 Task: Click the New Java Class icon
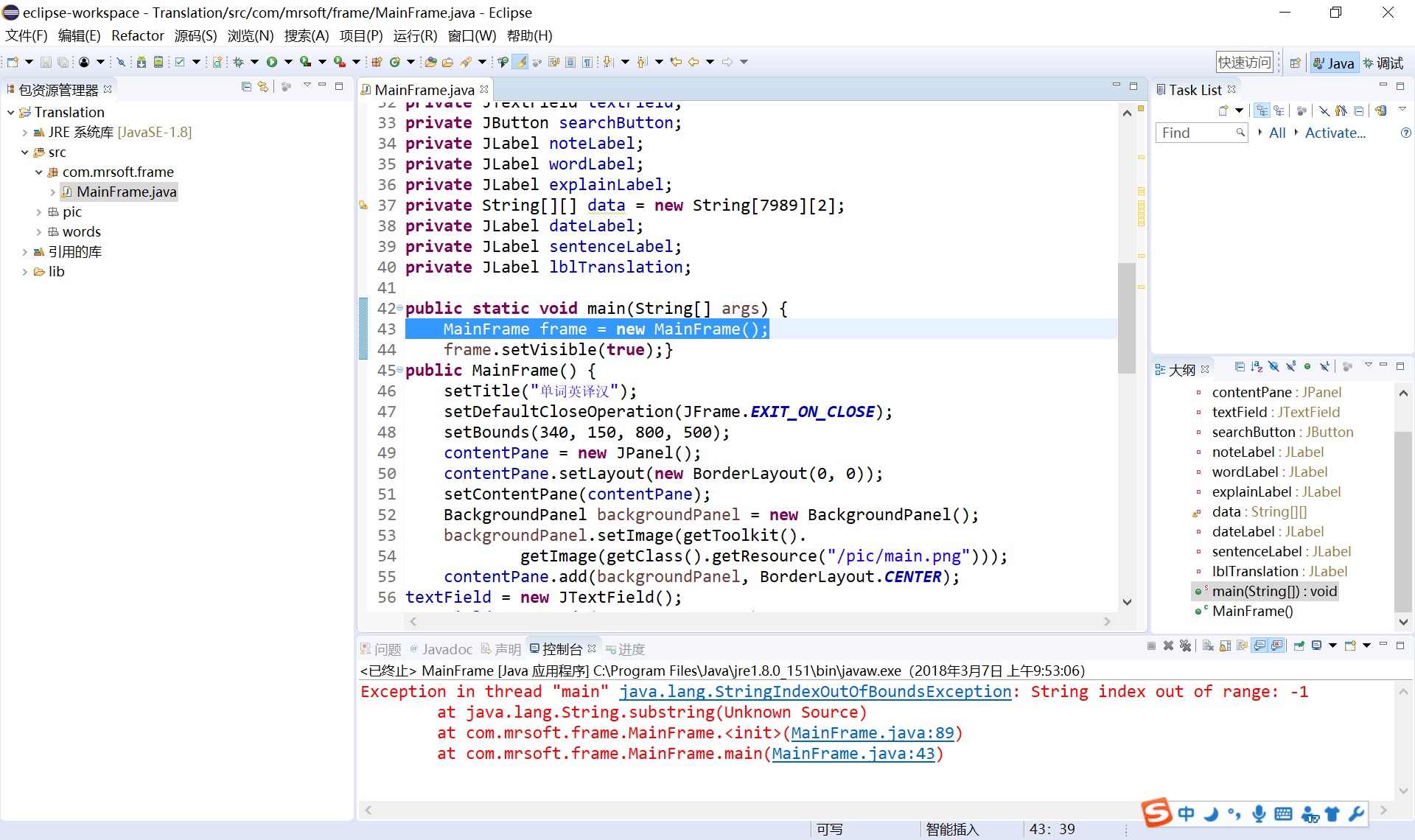click(395, 62)
